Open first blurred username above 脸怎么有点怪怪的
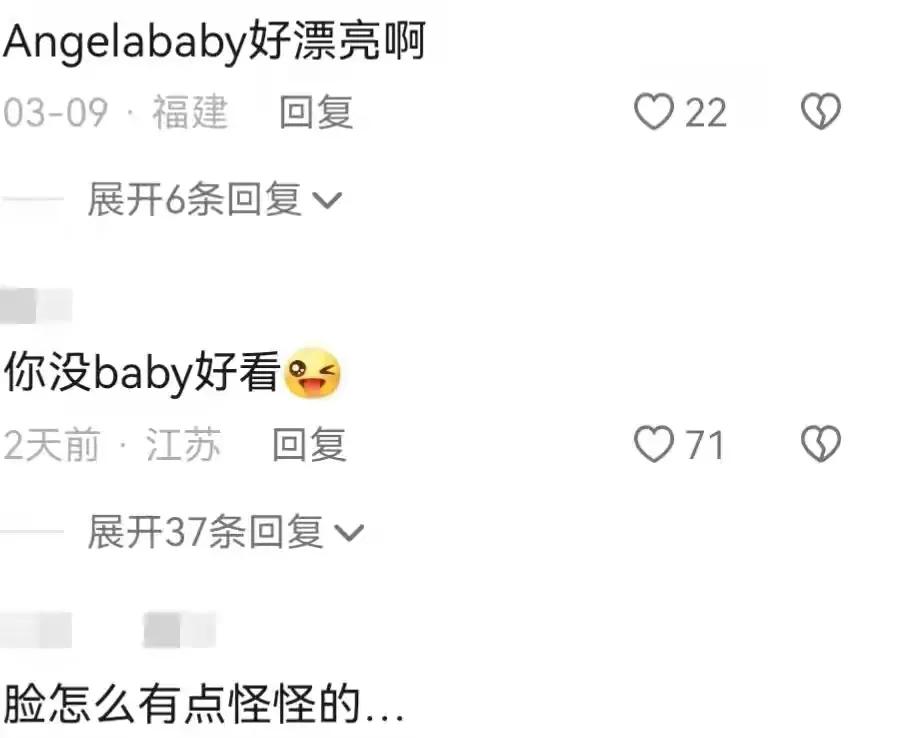The image size is (902, 738). 36,630
